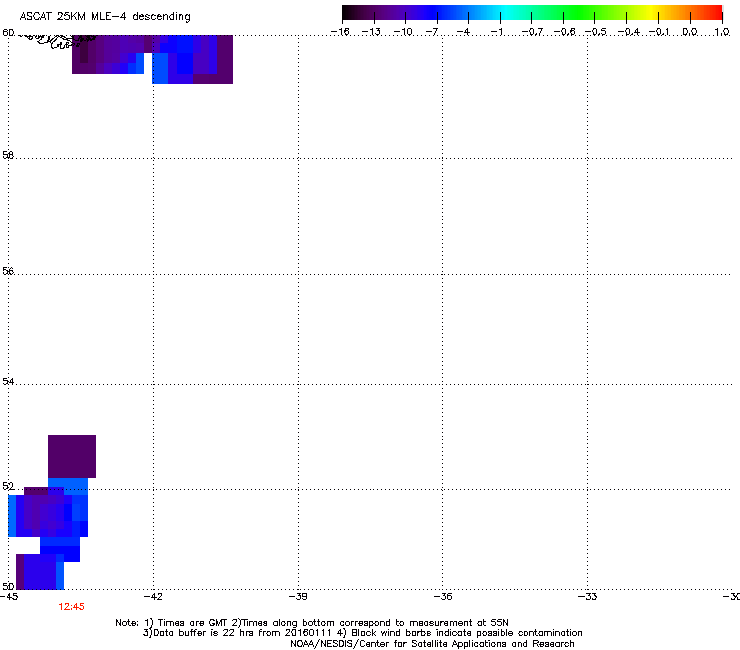Click the red 12:45 time stamp
Viewport: 740px width, 650px height.
coord(71,607)
